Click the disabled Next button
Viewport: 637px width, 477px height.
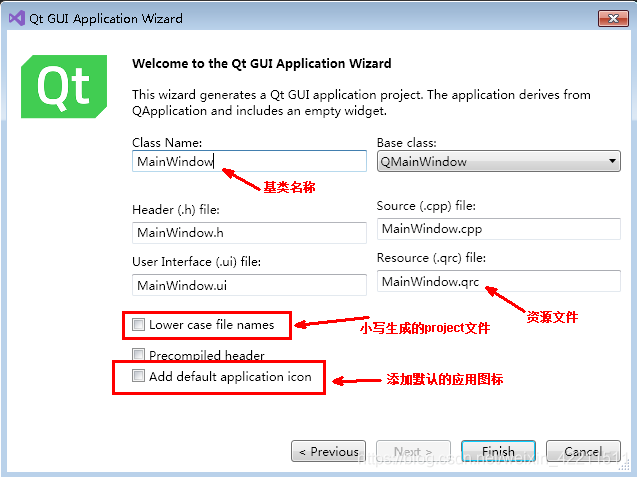(413, 451)
